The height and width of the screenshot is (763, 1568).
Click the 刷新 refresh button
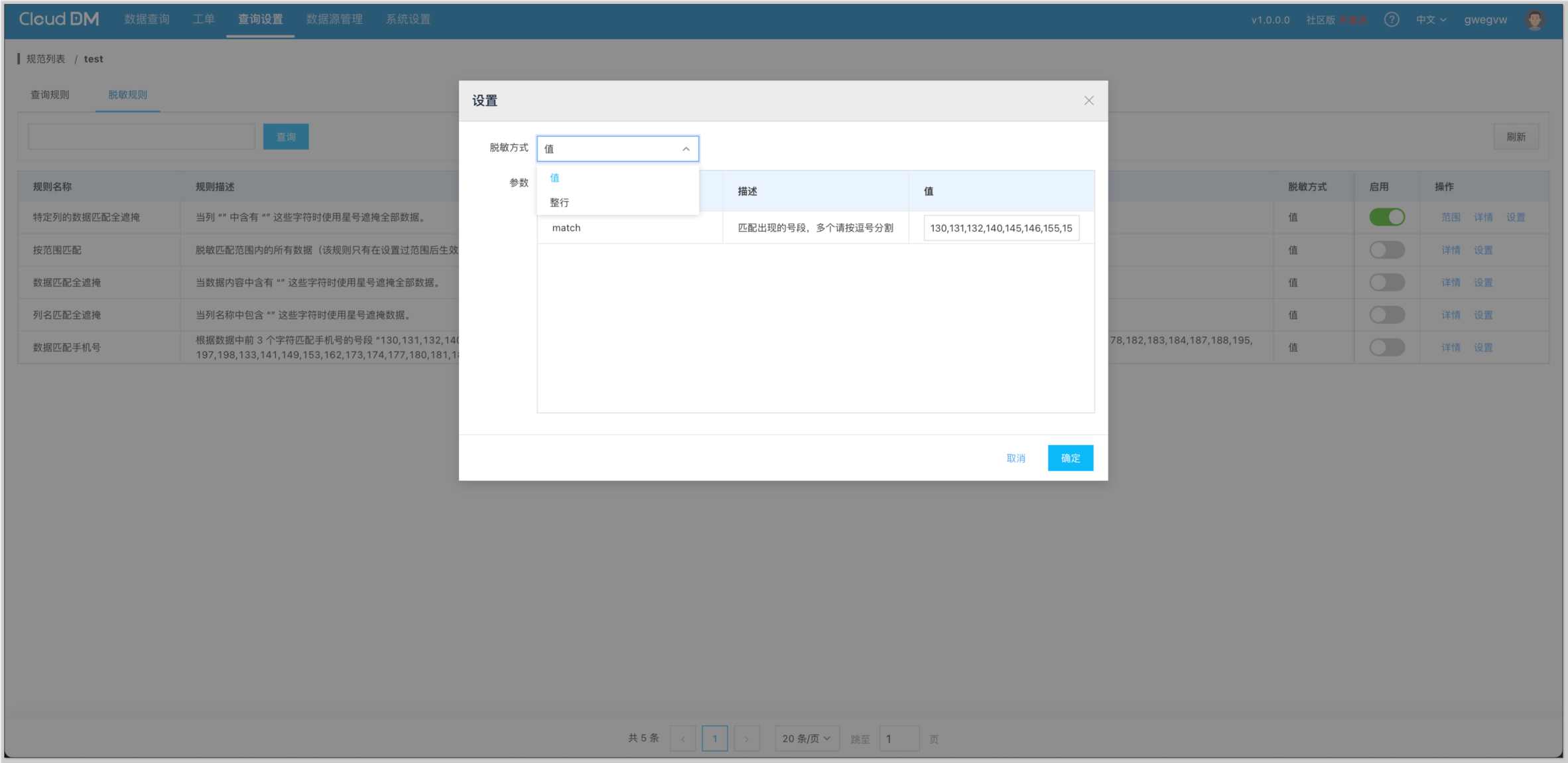click(x=1516, y=137)
